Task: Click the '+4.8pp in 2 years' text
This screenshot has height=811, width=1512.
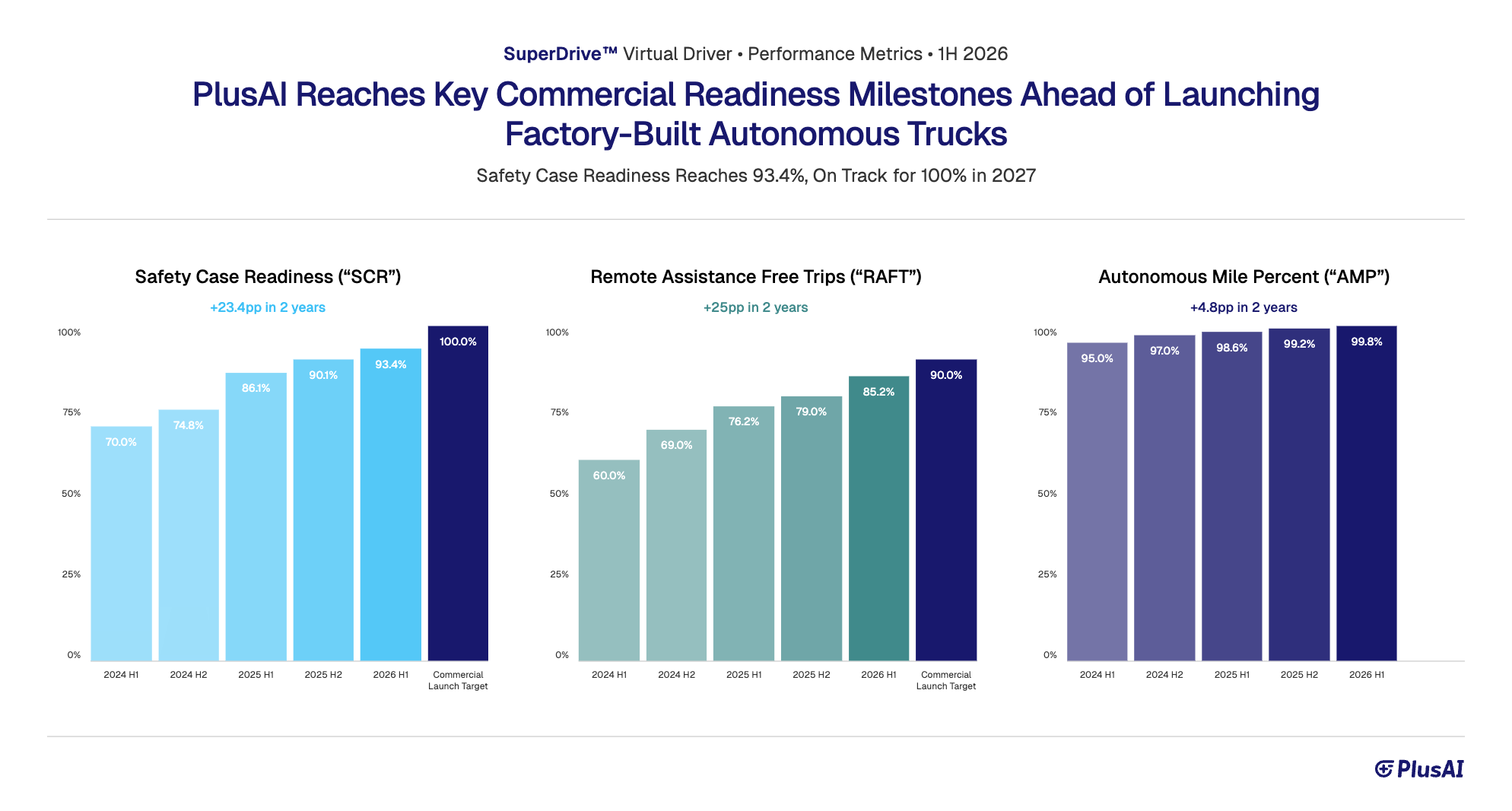Action: coord(1244,307)
